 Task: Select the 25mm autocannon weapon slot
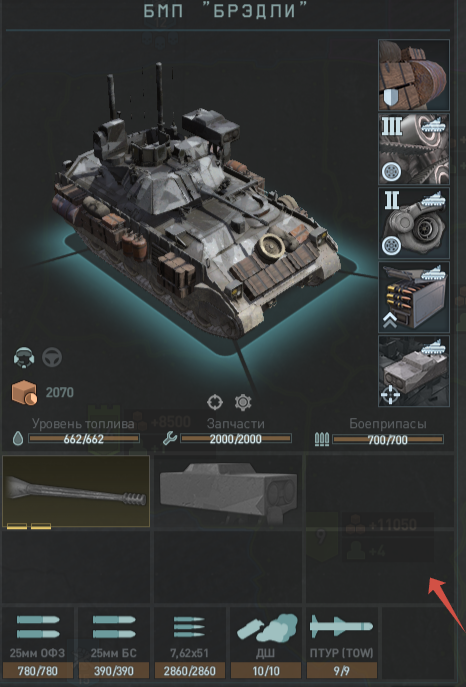pos(76,491)
